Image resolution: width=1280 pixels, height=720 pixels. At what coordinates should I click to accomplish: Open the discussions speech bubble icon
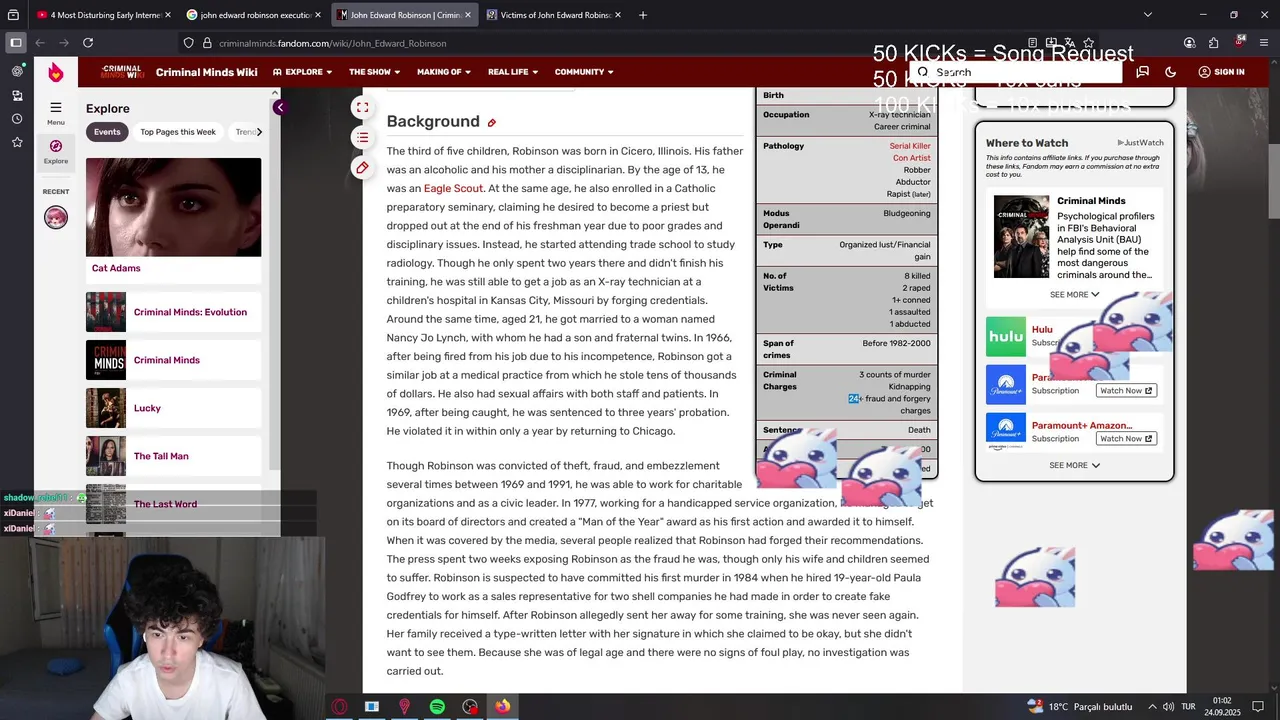pyautogui.click(x=1142, y=72)
